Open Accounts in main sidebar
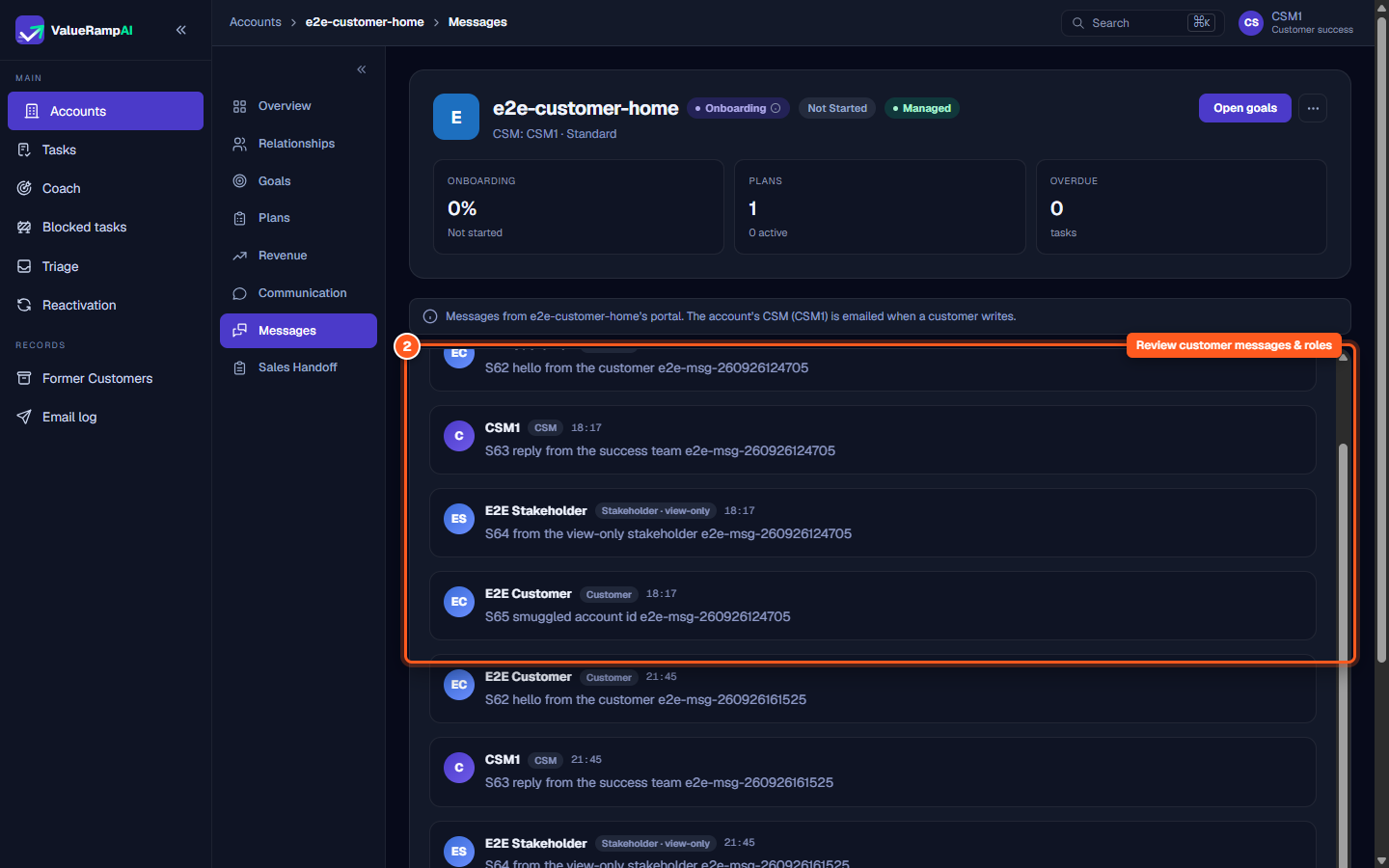The image size is (1389, 868). pos(105,111)
